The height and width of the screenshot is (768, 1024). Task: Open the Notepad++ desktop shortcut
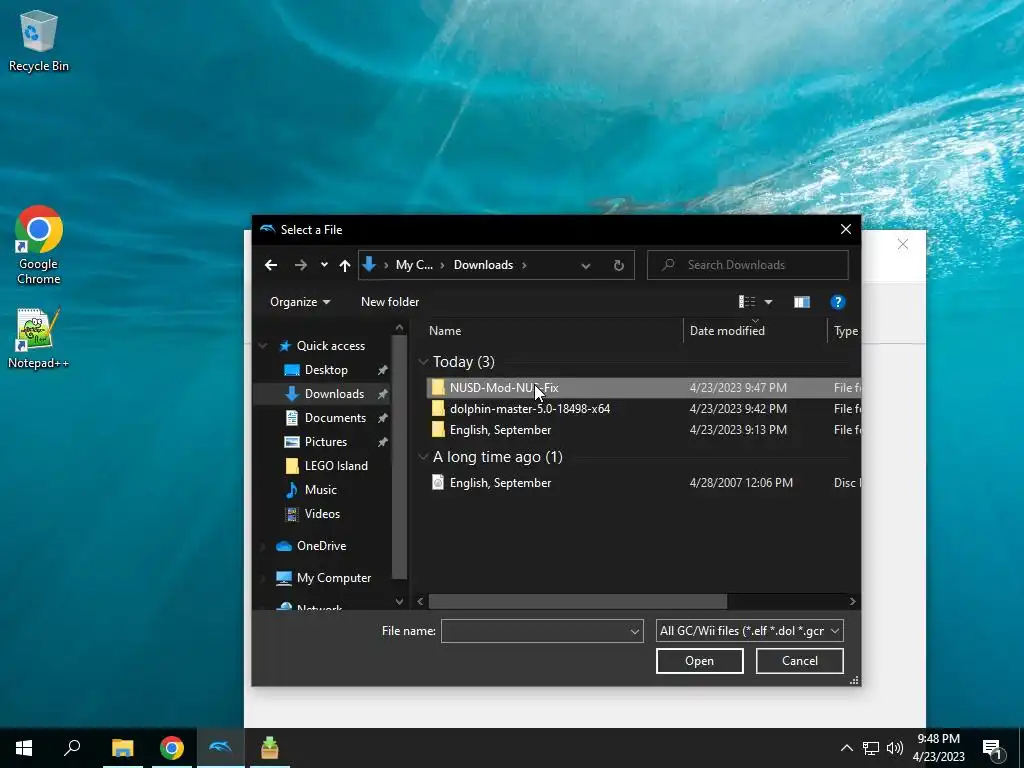point(39,338)
